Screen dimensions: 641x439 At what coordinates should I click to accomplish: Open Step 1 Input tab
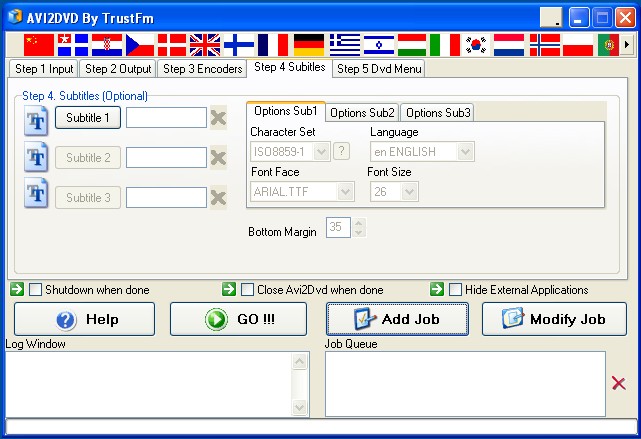pos(44,69)
